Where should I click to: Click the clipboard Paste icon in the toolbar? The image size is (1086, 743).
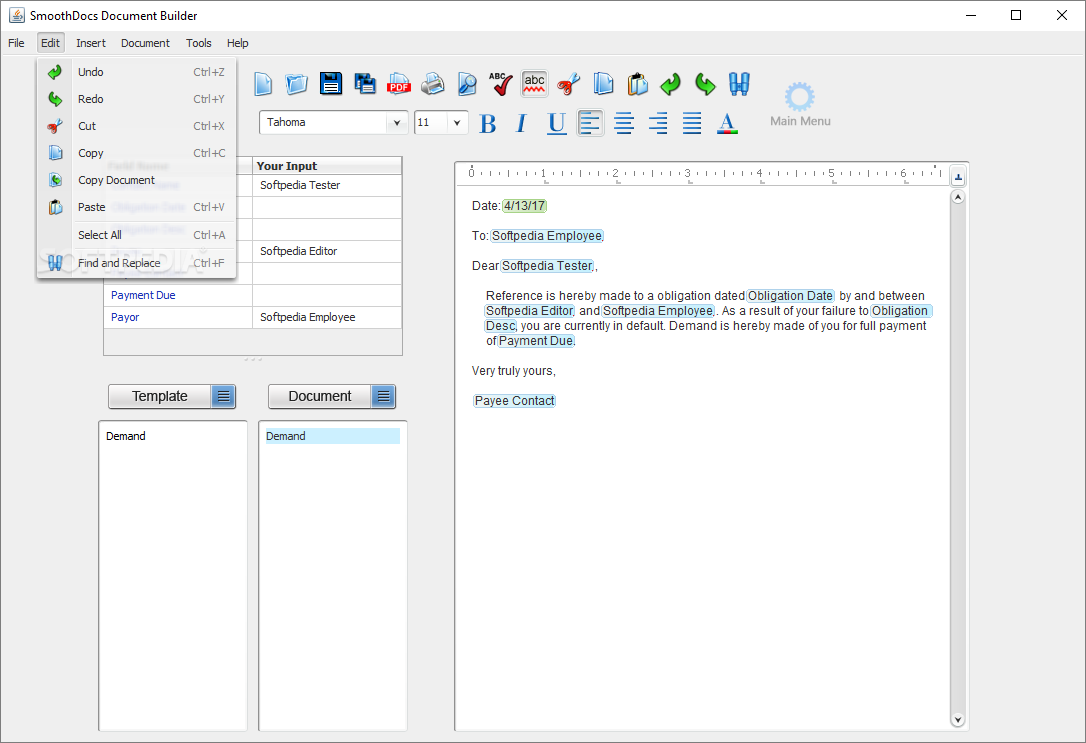click(x=637, y=84)
